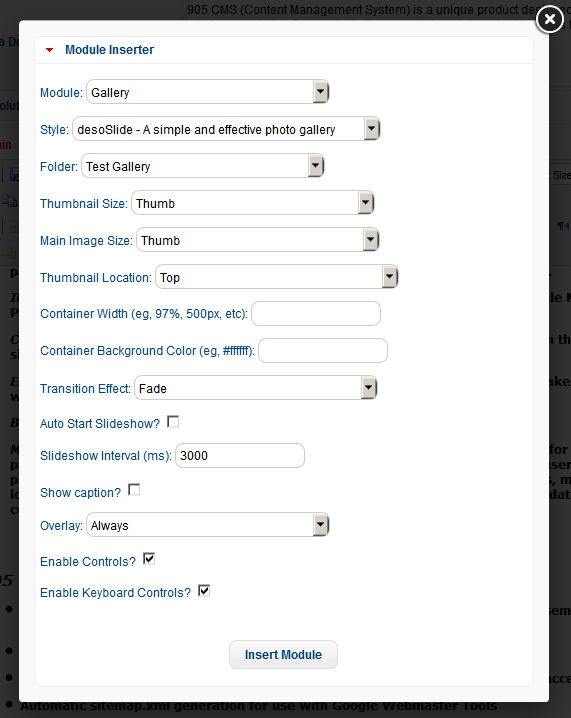Disable the Enable Keyboard Controls checkbox

(x=204, y=591)
